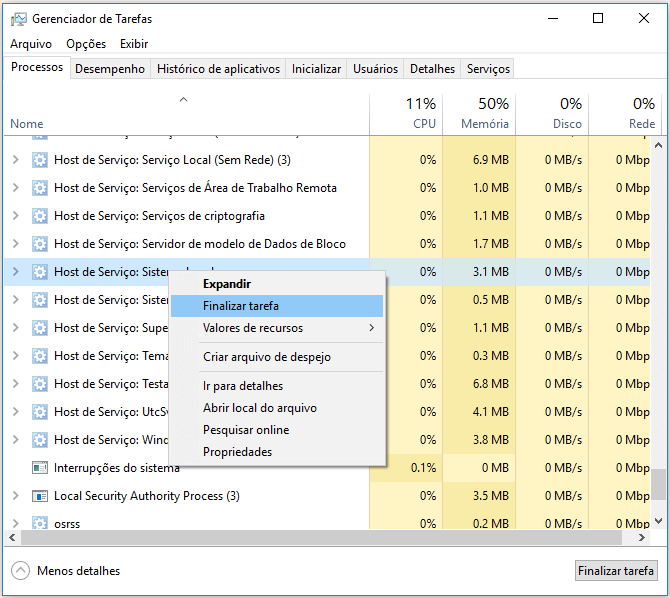Switch to the Desempenho tab
Viewport: 670px width, 598px height.
[x=110, y=69]
